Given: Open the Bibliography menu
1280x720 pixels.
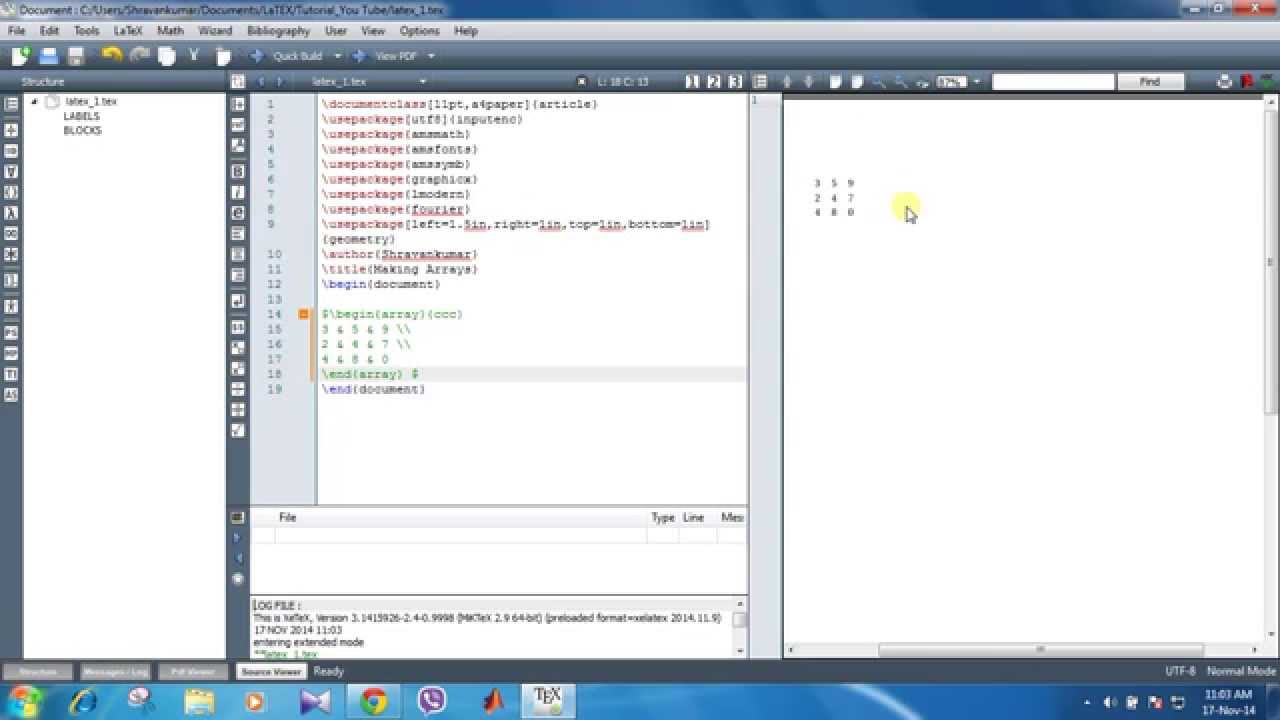Looking at the screenshot, I should [278, 31].
